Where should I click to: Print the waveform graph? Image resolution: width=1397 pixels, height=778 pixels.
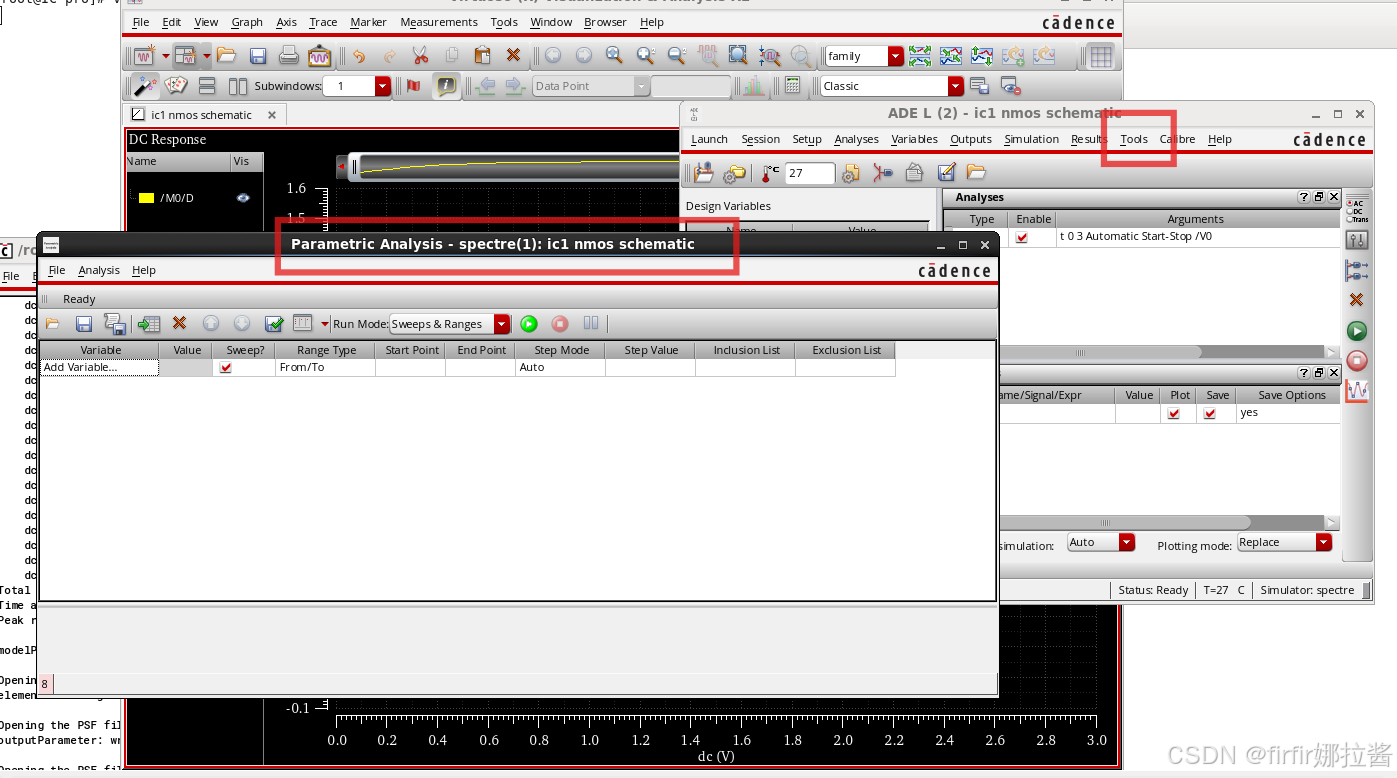click(288, 56)
